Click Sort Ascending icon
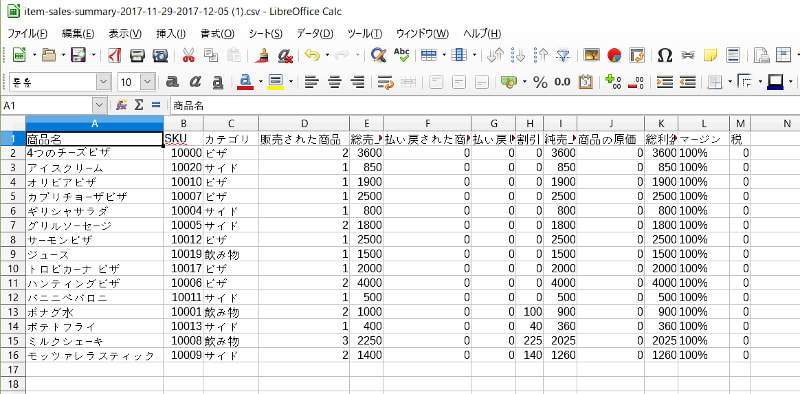The width and height of the screenshot is (800, 394). click(x=518, y=55)
